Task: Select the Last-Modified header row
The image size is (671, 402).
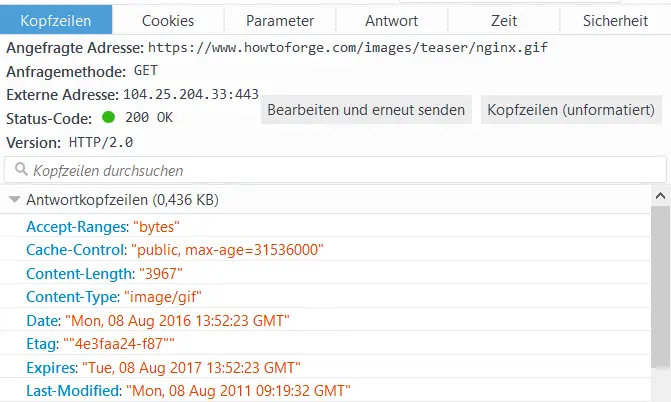Action: click(325, 390)
